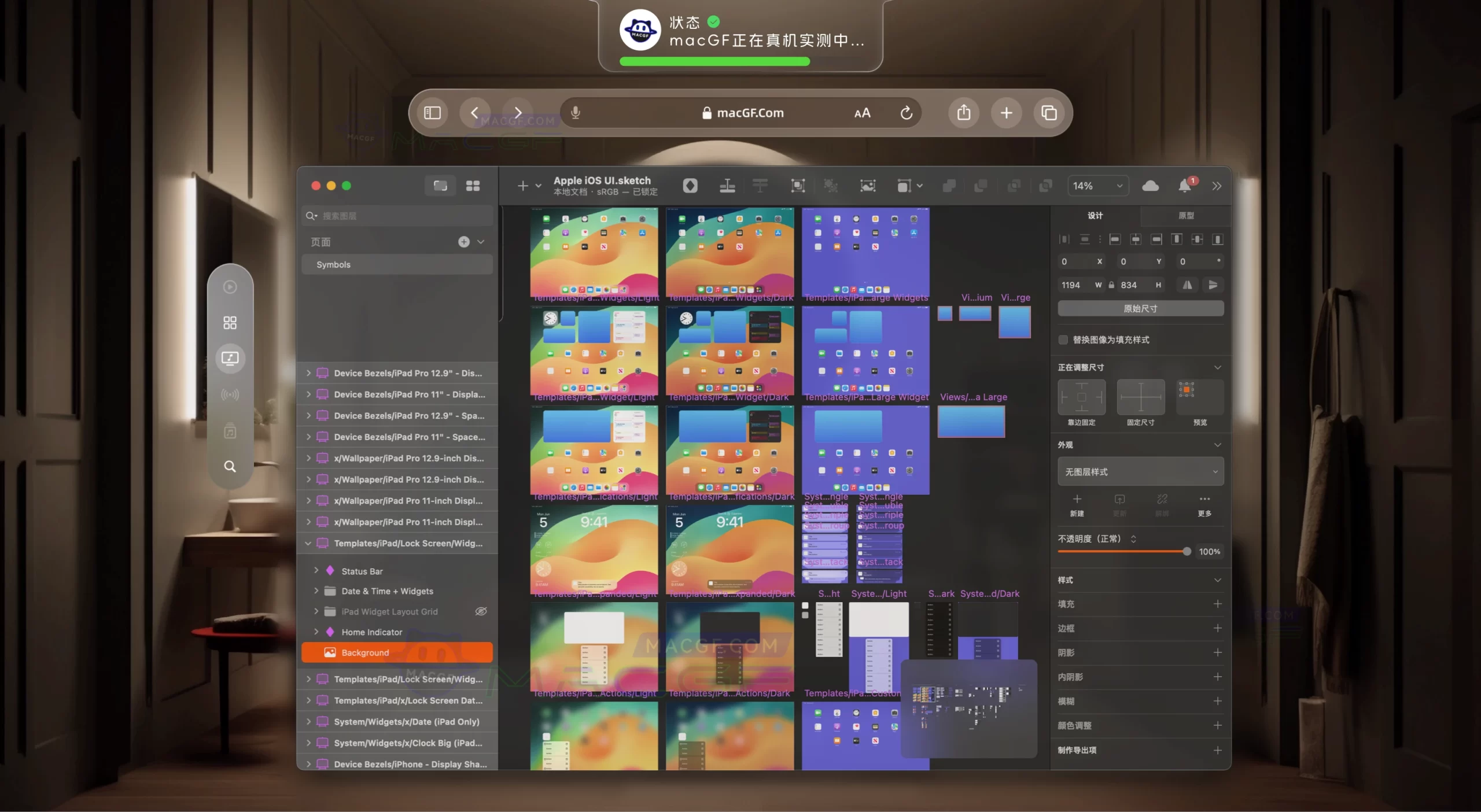Toggle the size aspect ratio lock
Image resolution: width=1481 pixels, height=812 pixels.
tap(1111, 285)
